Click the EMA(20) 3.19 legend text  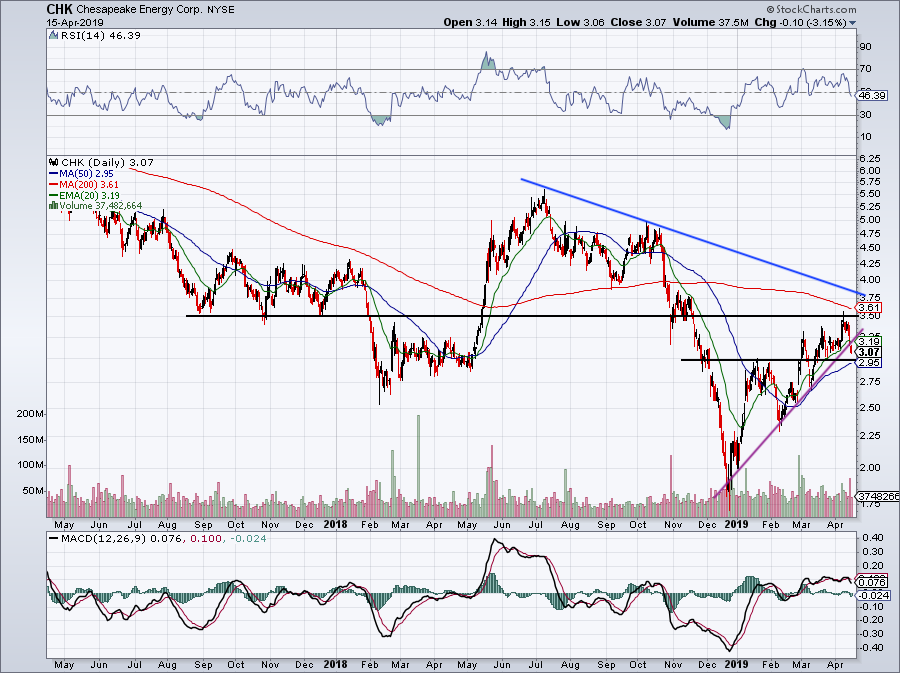(89, 196)
